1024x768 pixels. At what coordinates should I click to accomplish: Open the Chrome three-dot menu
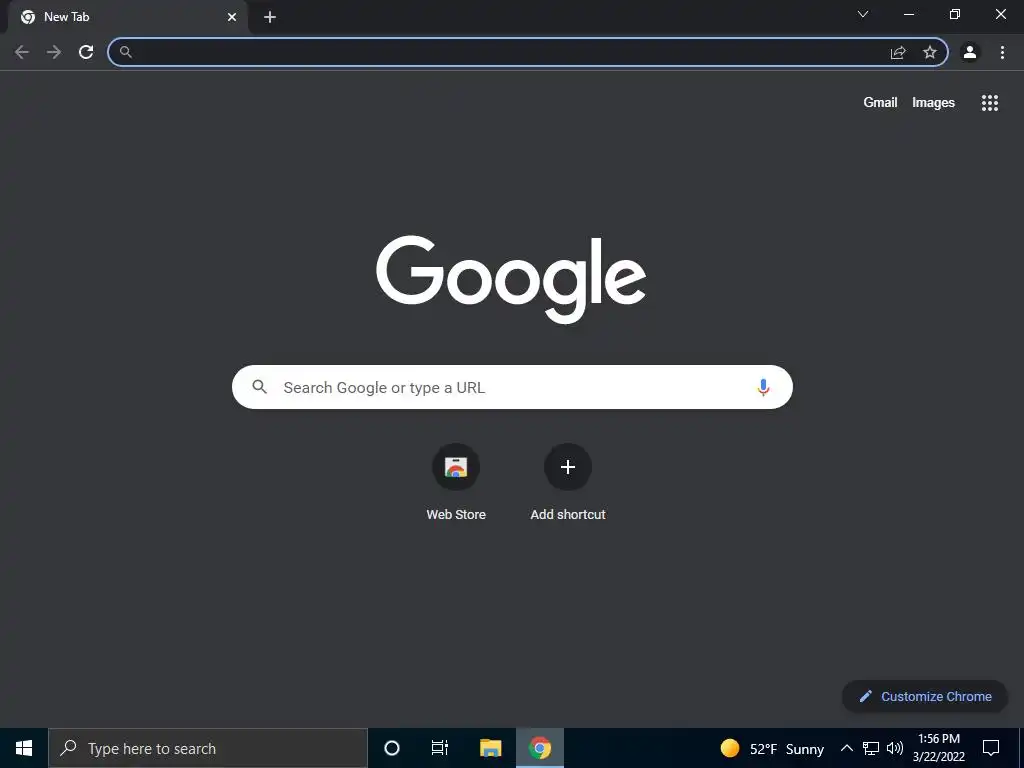coord(1002,52)
